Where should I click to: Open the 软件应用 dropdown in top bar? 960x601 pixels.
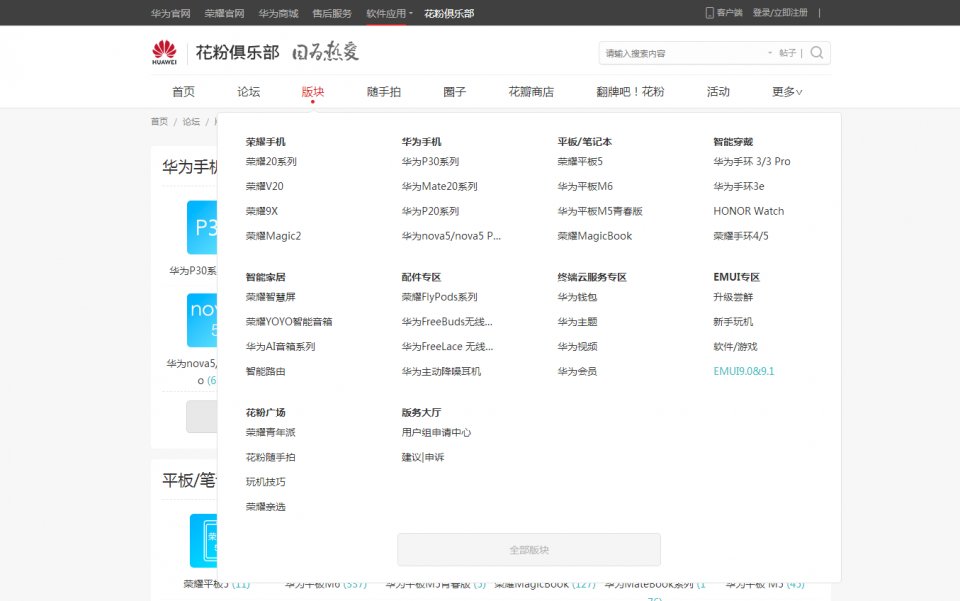389,13
